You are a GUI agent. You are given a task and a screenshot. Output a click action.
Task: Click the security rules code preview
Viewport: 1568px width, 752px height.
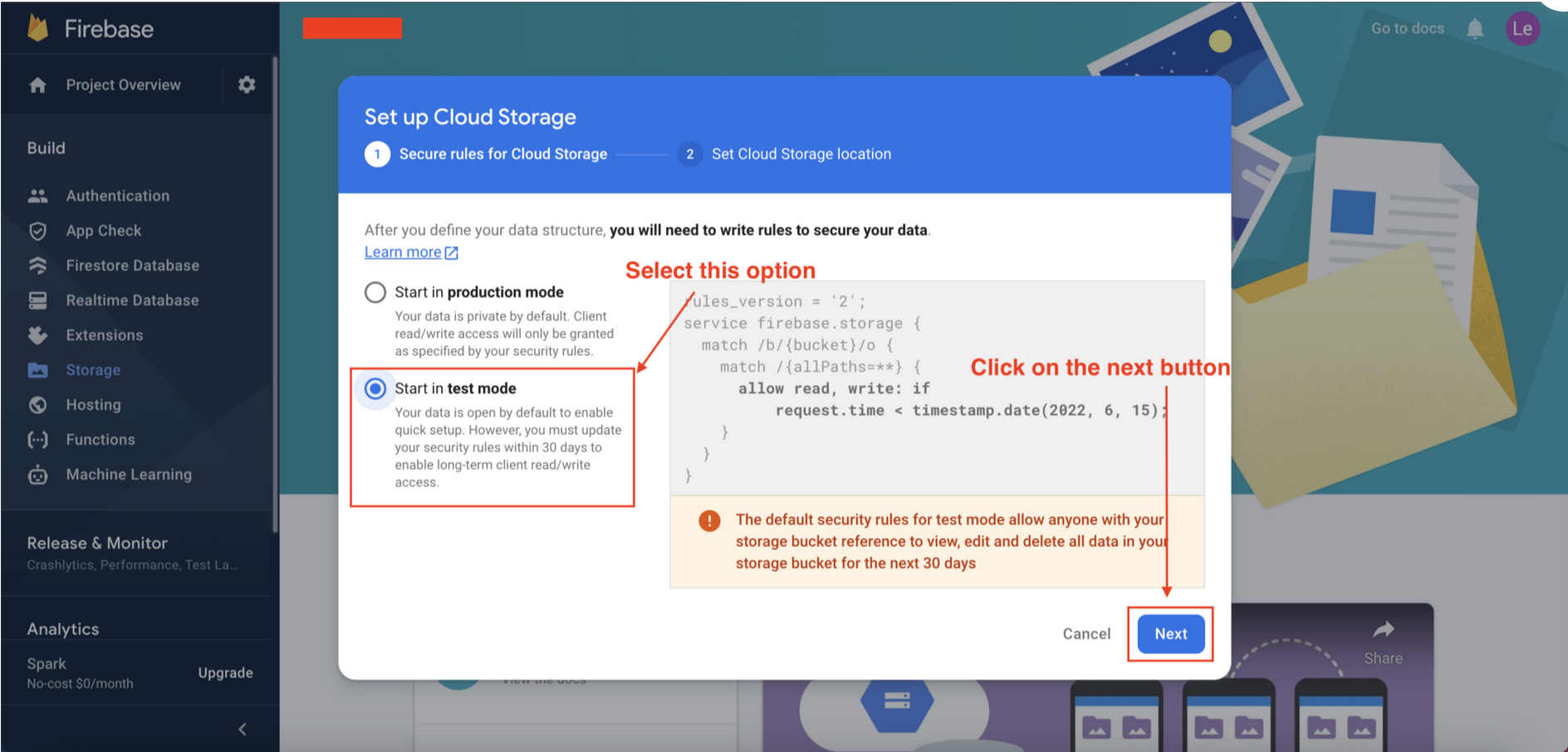click(937, 388)
